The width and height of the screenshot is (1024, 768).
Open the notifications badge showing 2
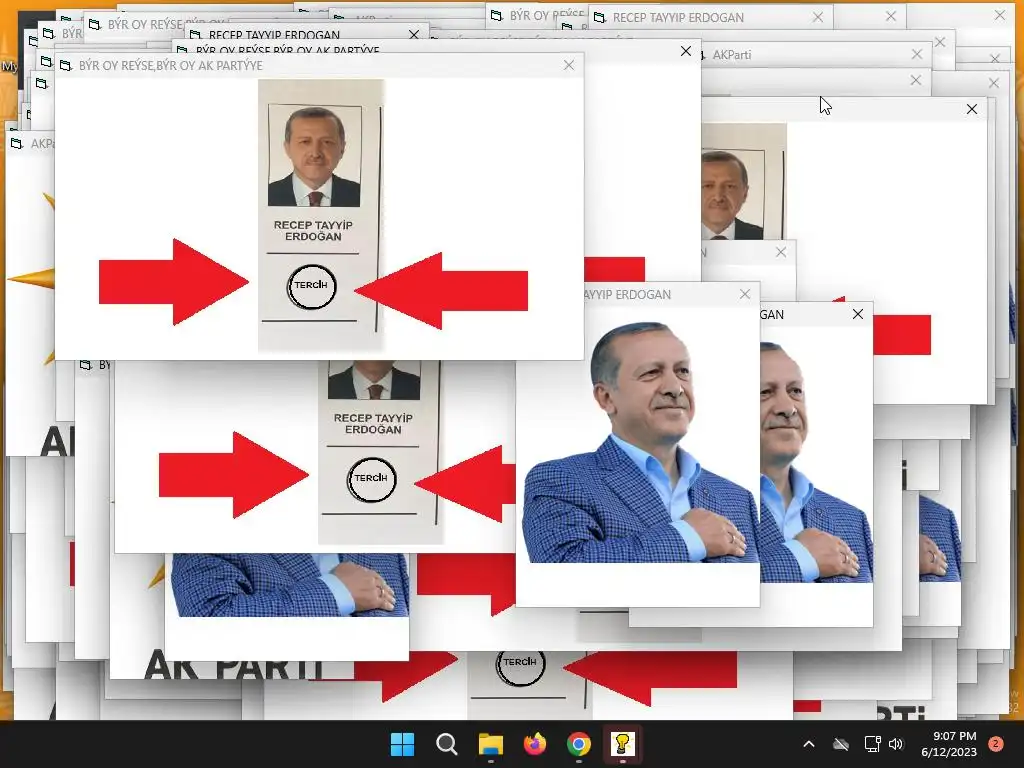996,744
